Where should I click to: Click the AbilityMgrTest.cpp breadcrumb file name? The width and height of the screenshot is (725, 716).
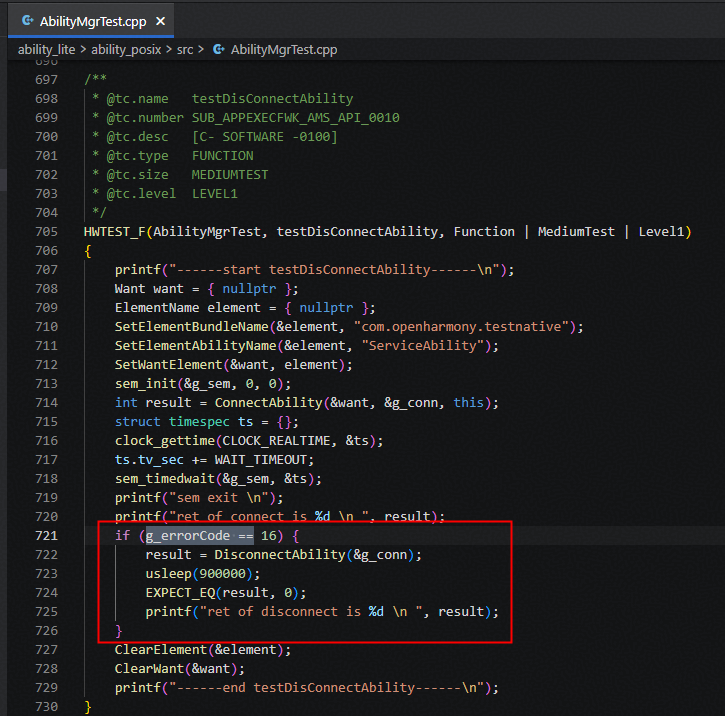tap(284, 49)
